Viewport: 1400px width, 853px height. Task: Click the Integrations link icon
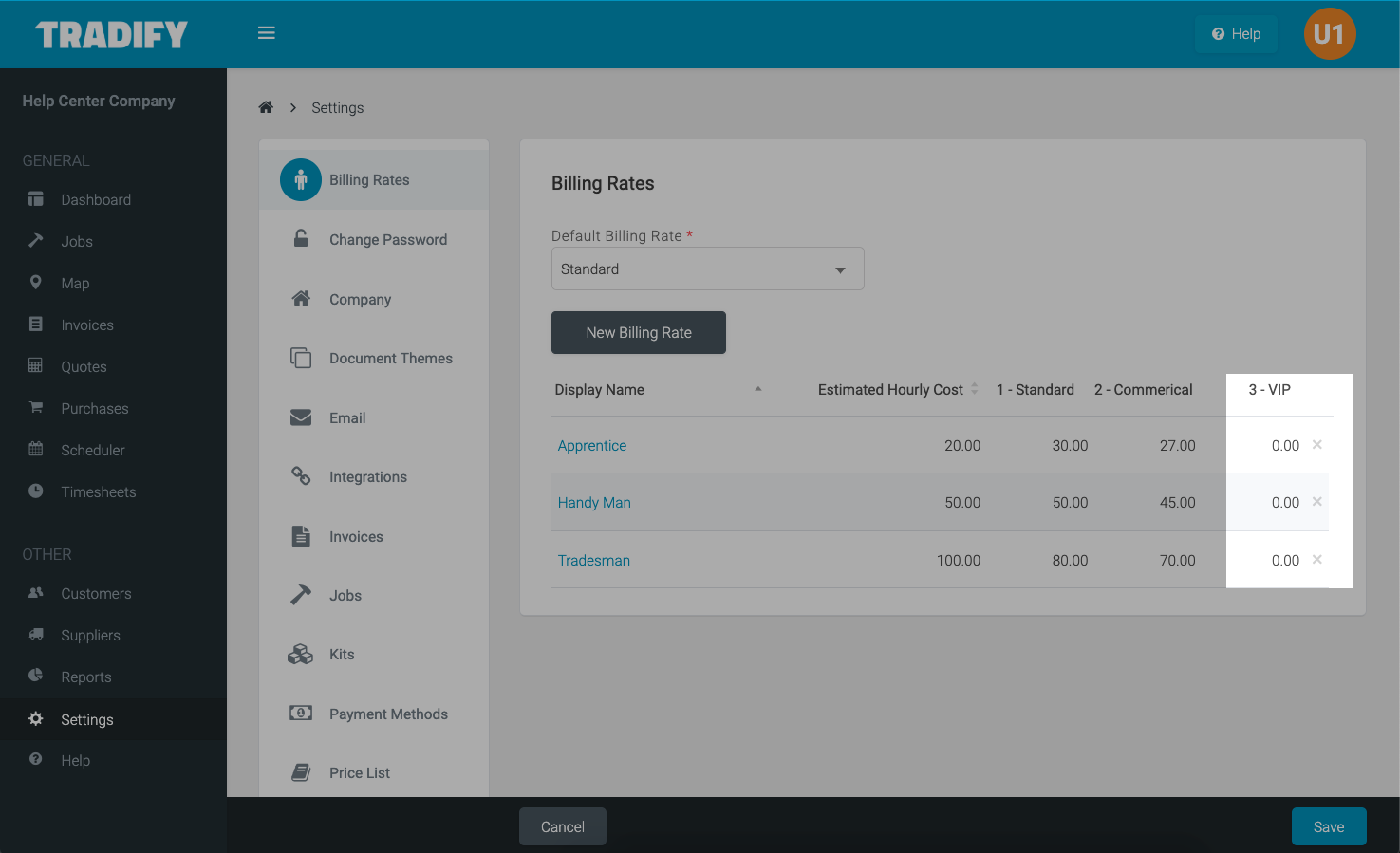click(x=301, y=476)
